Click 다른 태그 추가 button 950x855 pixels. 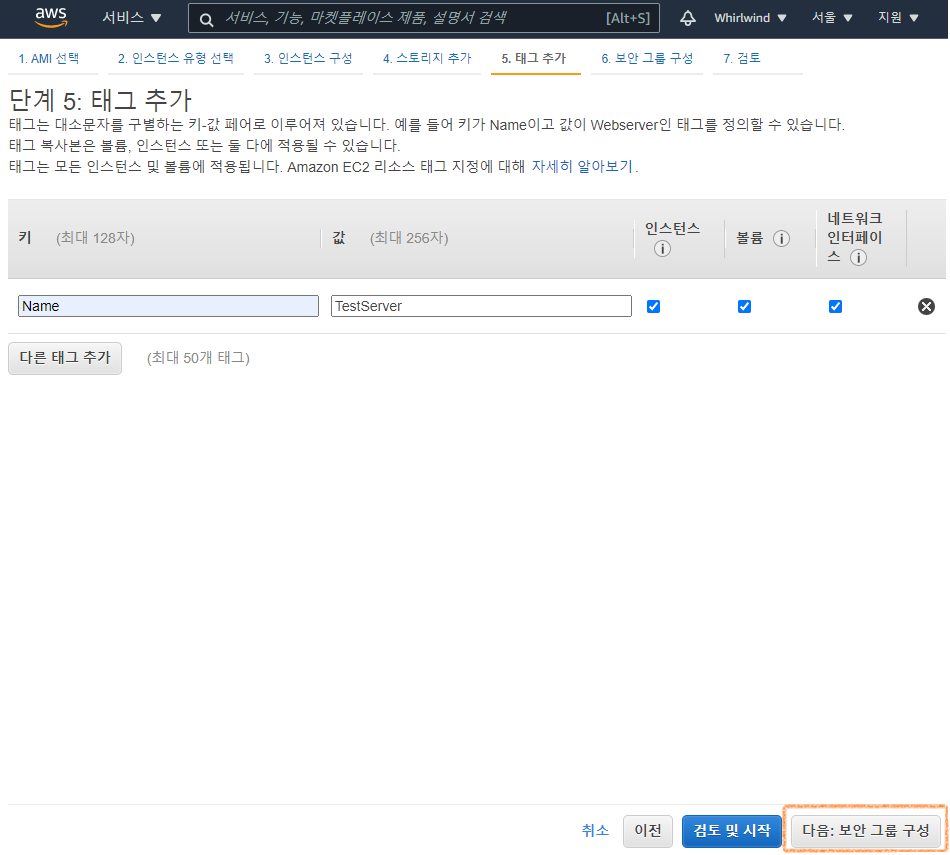(65, 358)
